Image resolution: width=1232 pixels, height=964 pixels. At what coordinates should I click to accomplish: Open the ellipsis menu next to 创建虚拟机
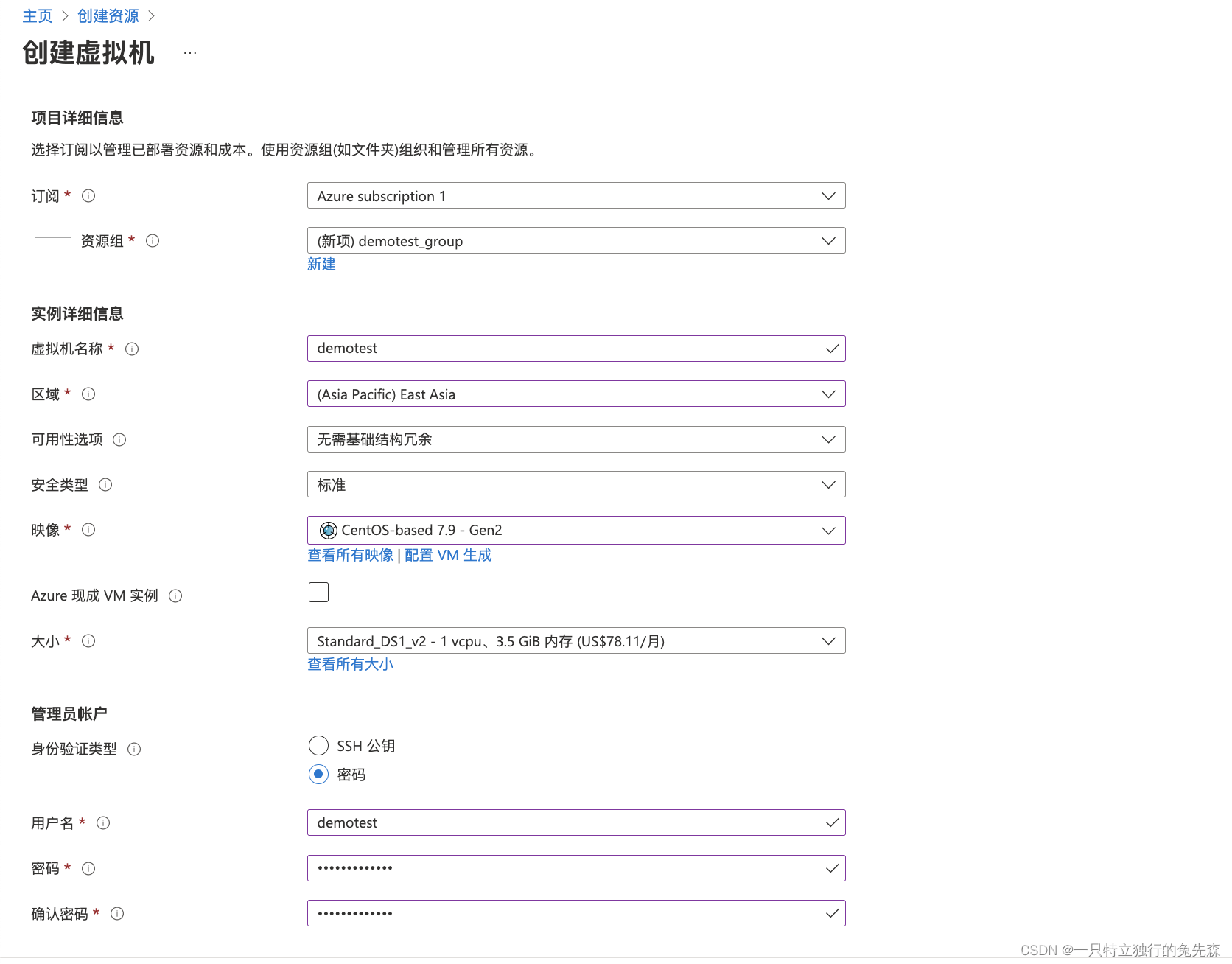pyautogui.click(x=190, y=53)
